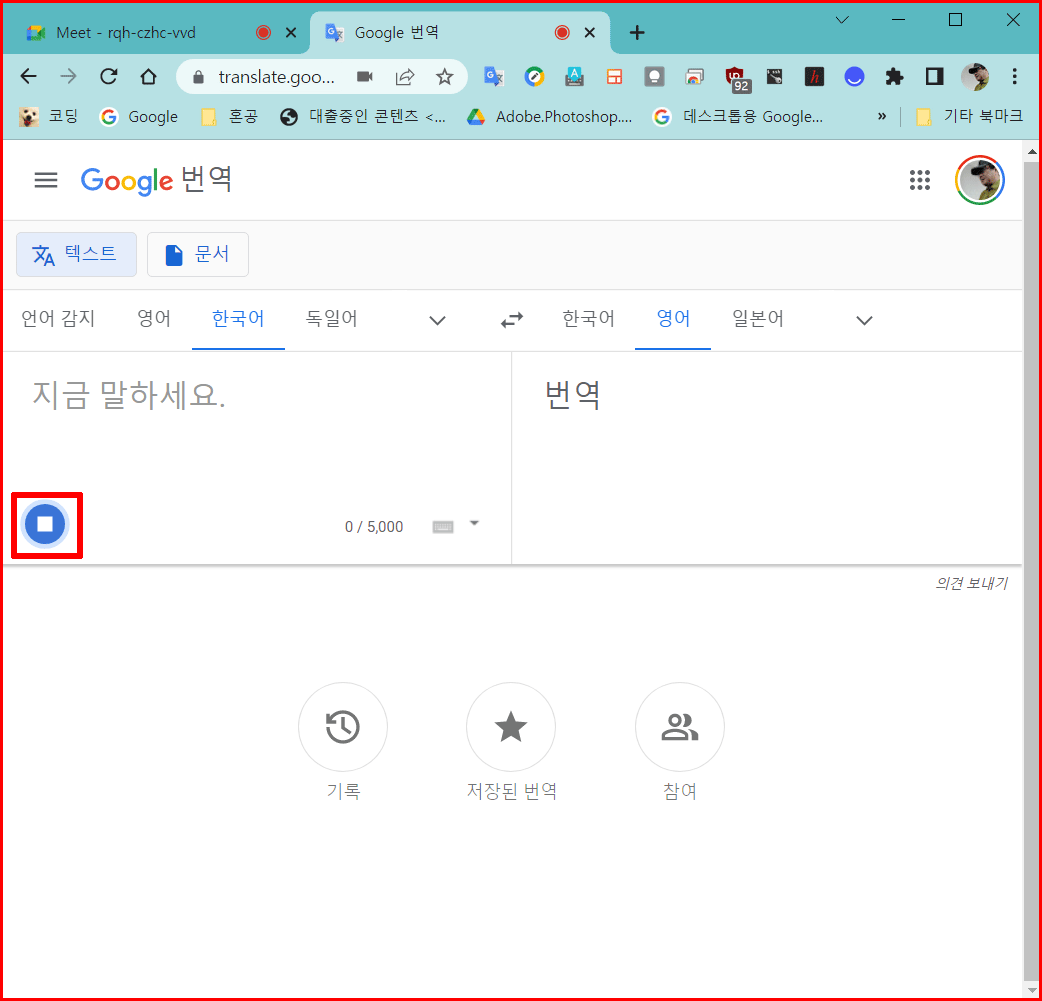1042x1001 pixels.
Task: Click the translate.goo address bar
Action: pos(276,77)
